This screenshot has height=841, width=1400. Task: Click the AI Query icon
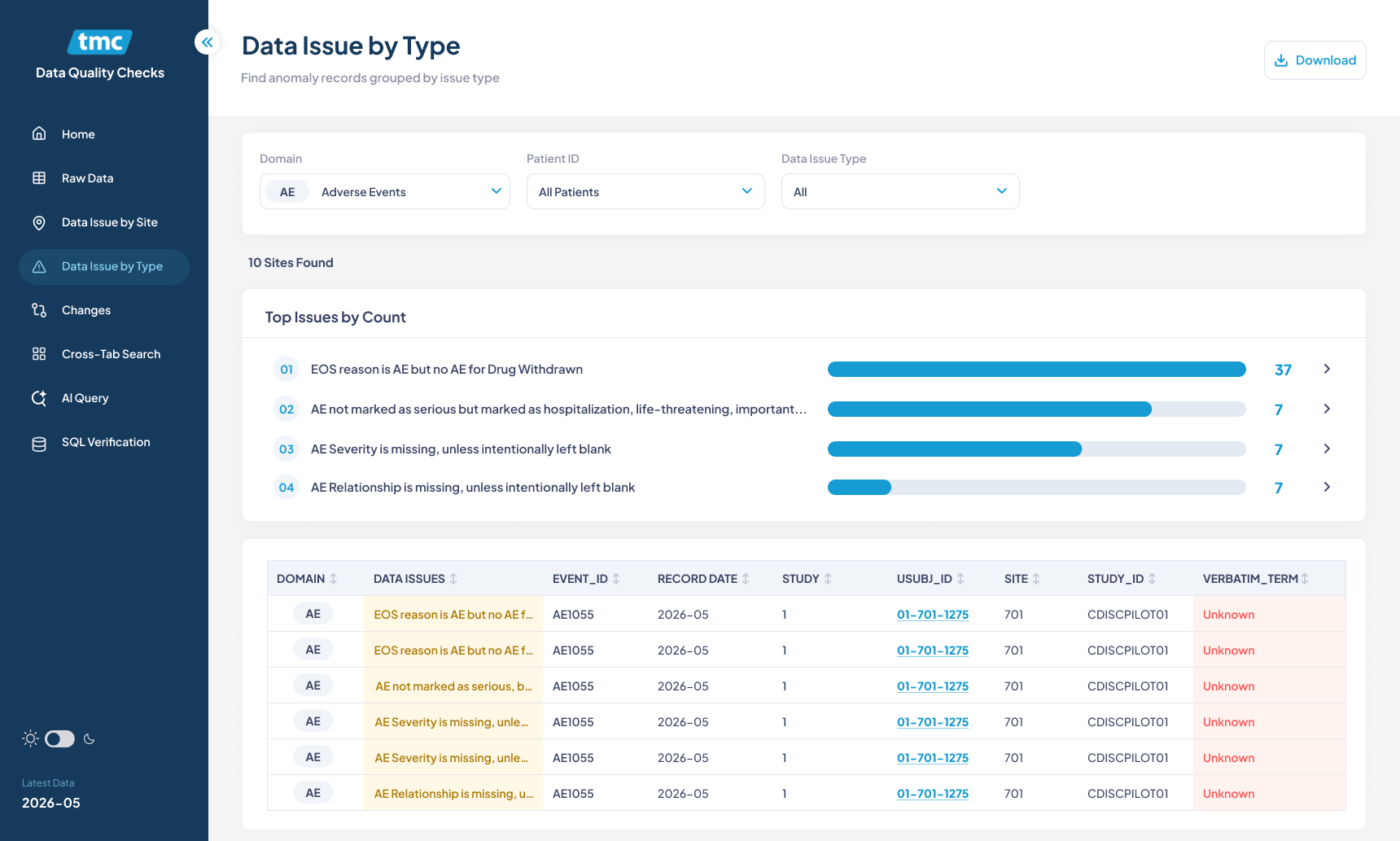pos(39,398)
